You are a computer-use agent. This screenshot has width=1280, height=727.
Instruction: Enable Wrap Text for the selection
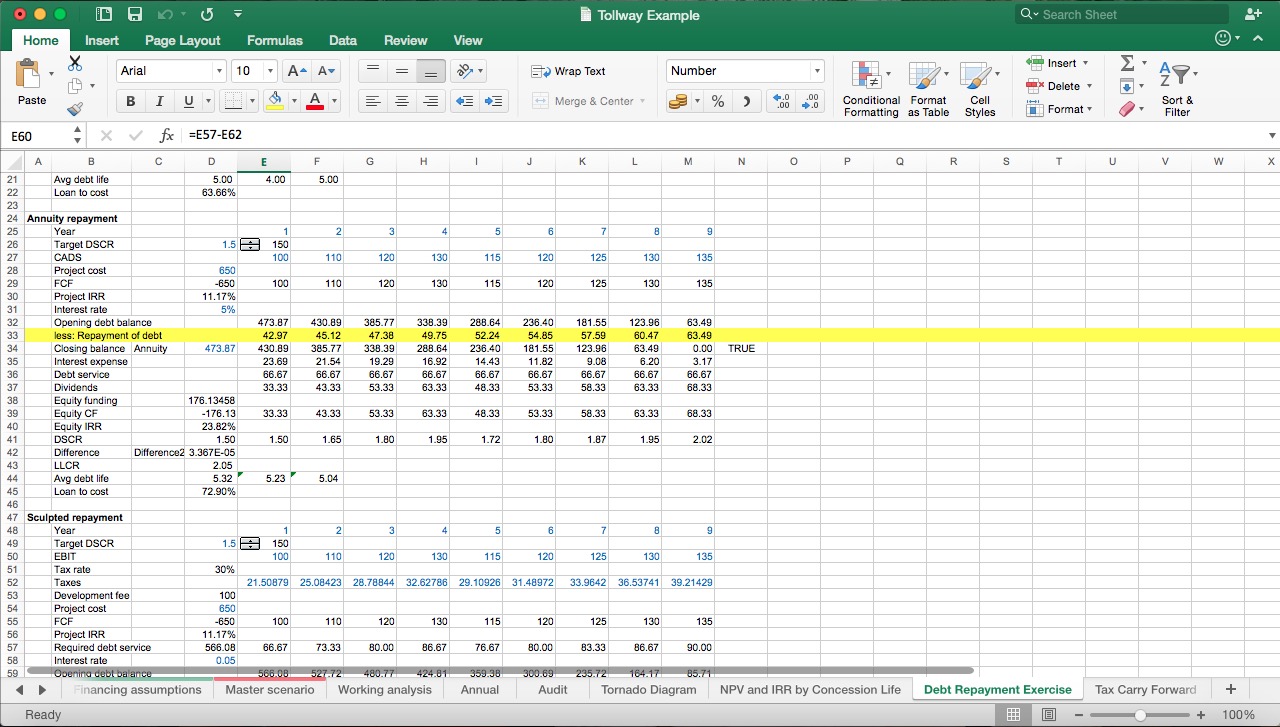pos(570,71)
